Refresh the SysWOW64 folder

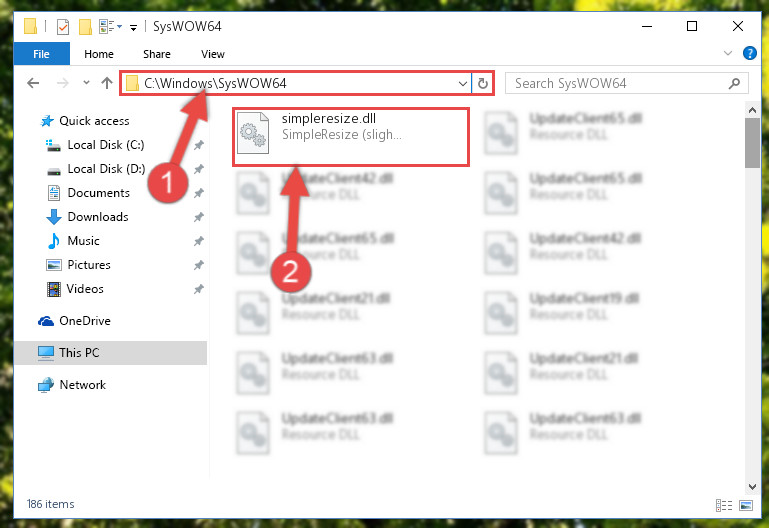pyautogui.click(x=483, y=84)
